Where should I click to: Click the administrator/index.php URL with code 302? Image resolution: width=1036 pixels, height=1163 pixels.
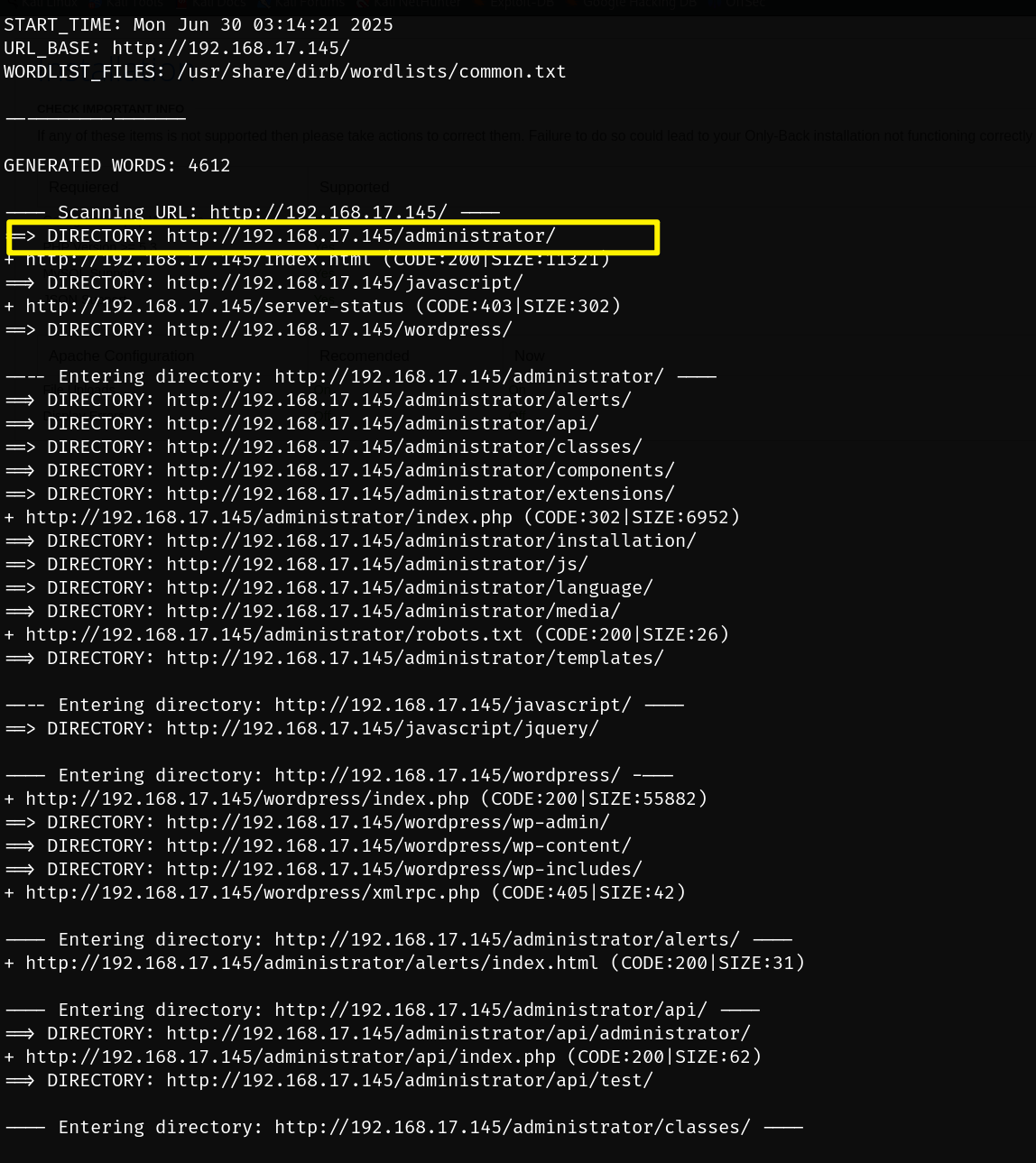point(268,518)
